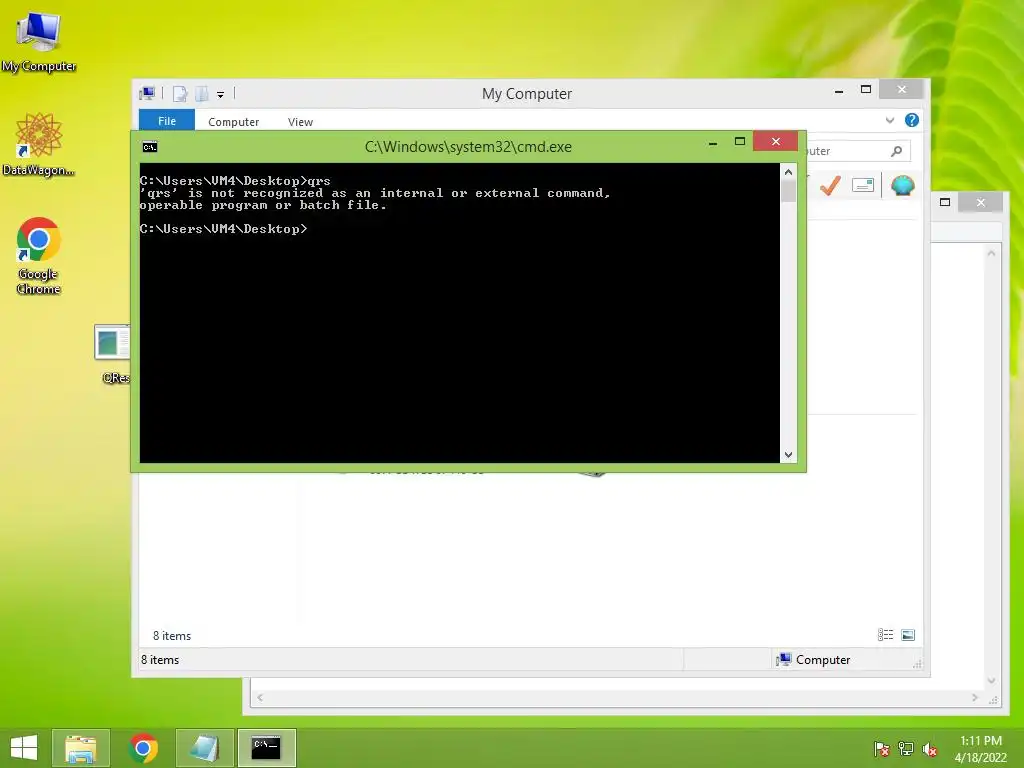Click back window scroll-down arrow

tap(991, 680)
